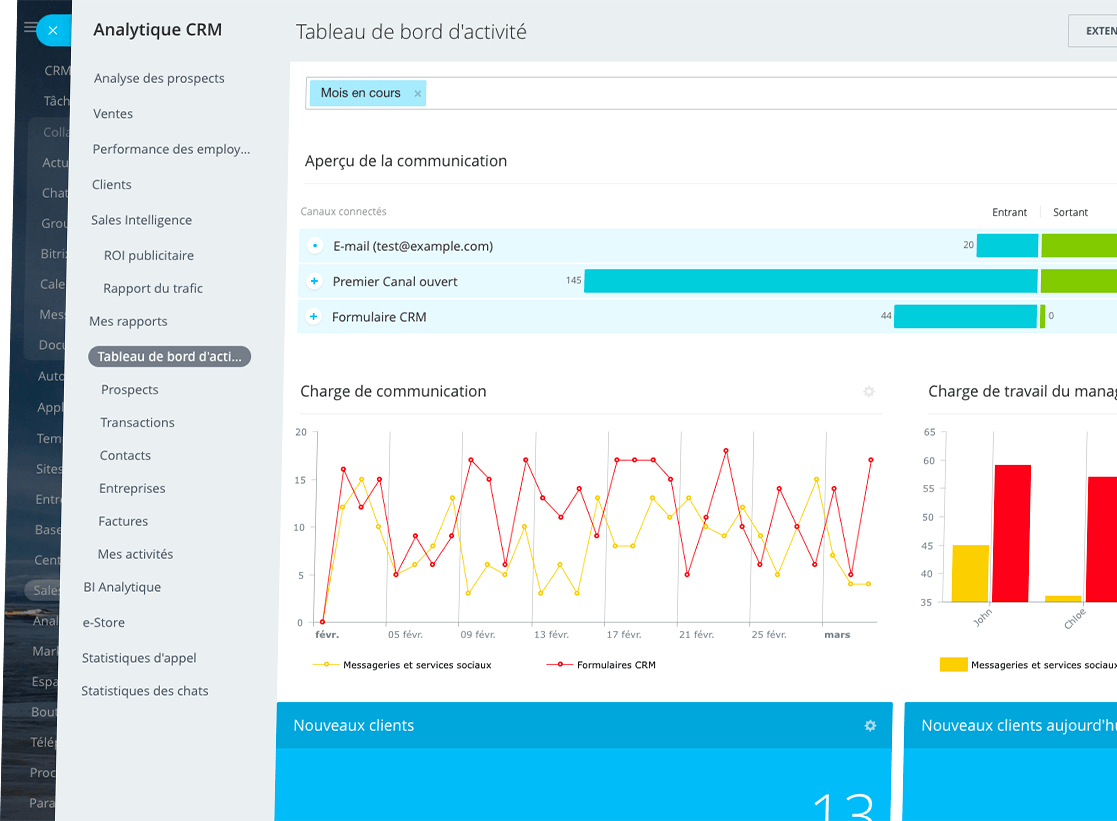Collapse the E-mail (test@example.com) row
The height and width of the screenshot is (821, 1117).
click(315, 246)
